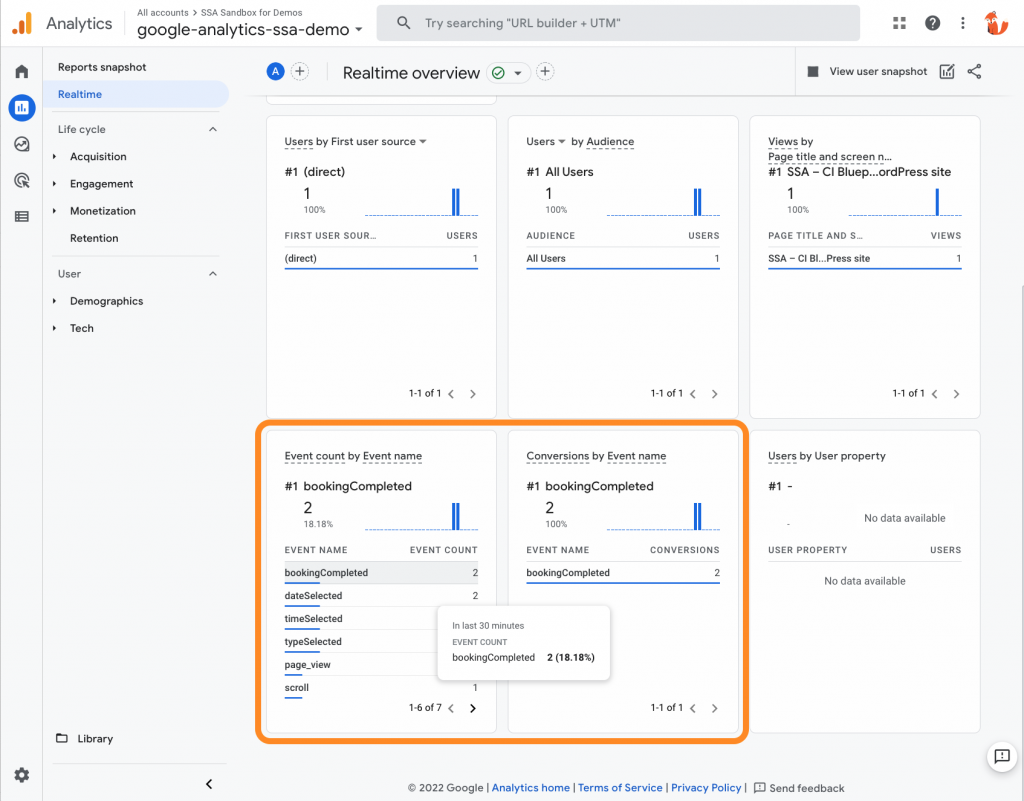Click the Google apps grid icon
1024x801 pixels.
[x=899, y=23]
